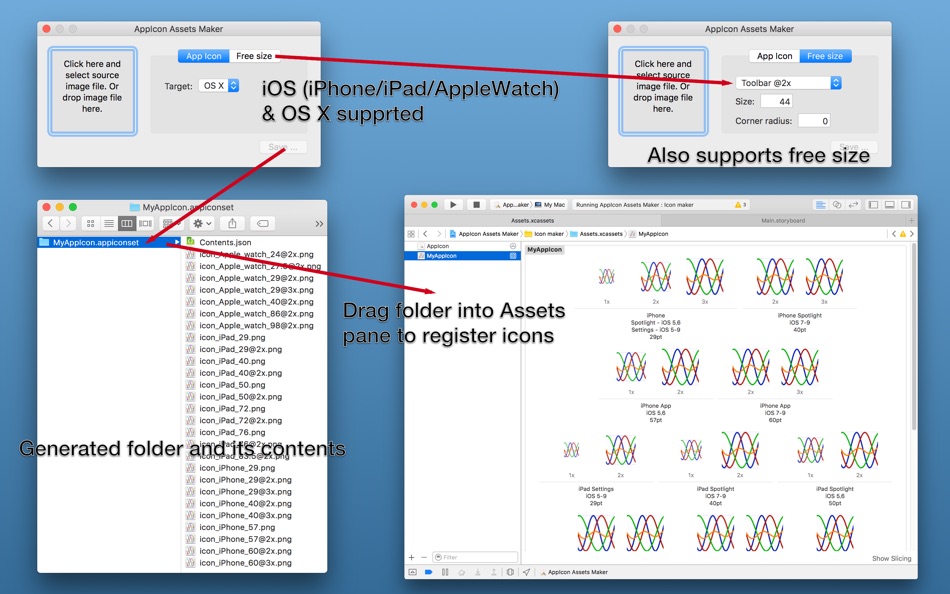Viewport: 950px width, 594px height.
Task: Click the Filter field in Xcode asset list
Action: [x=475, y=557]
